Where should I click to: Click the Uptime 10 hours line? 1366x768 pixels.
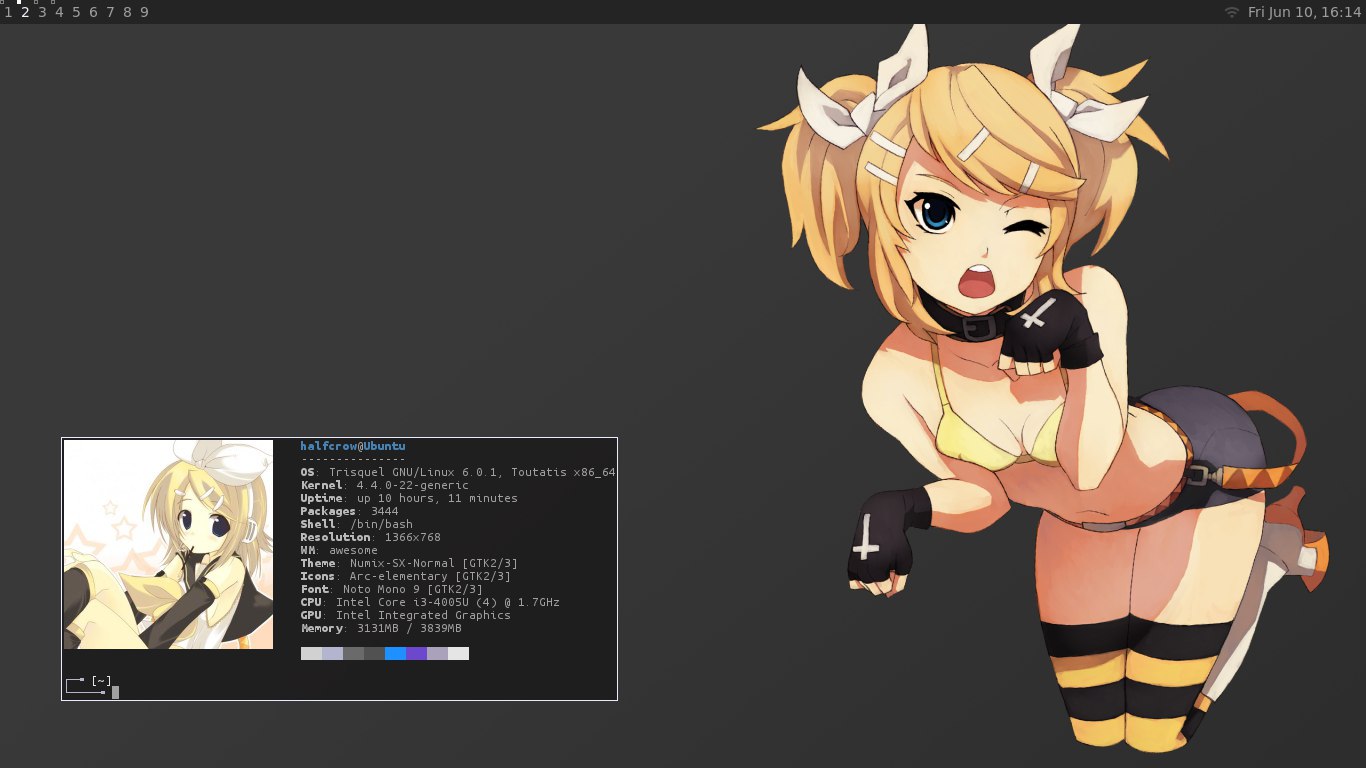click(x=409, y=498)
